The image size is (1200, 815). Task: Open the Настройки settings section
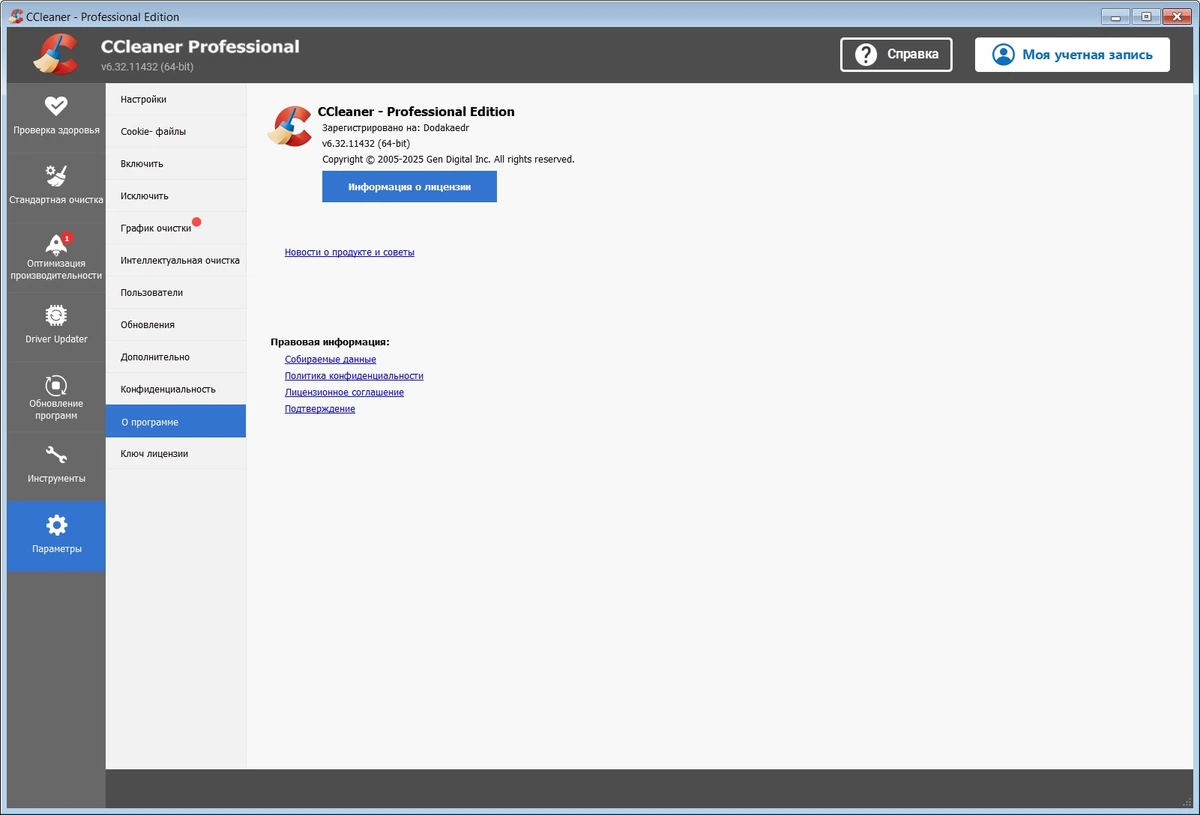click(x=176, y=99)
